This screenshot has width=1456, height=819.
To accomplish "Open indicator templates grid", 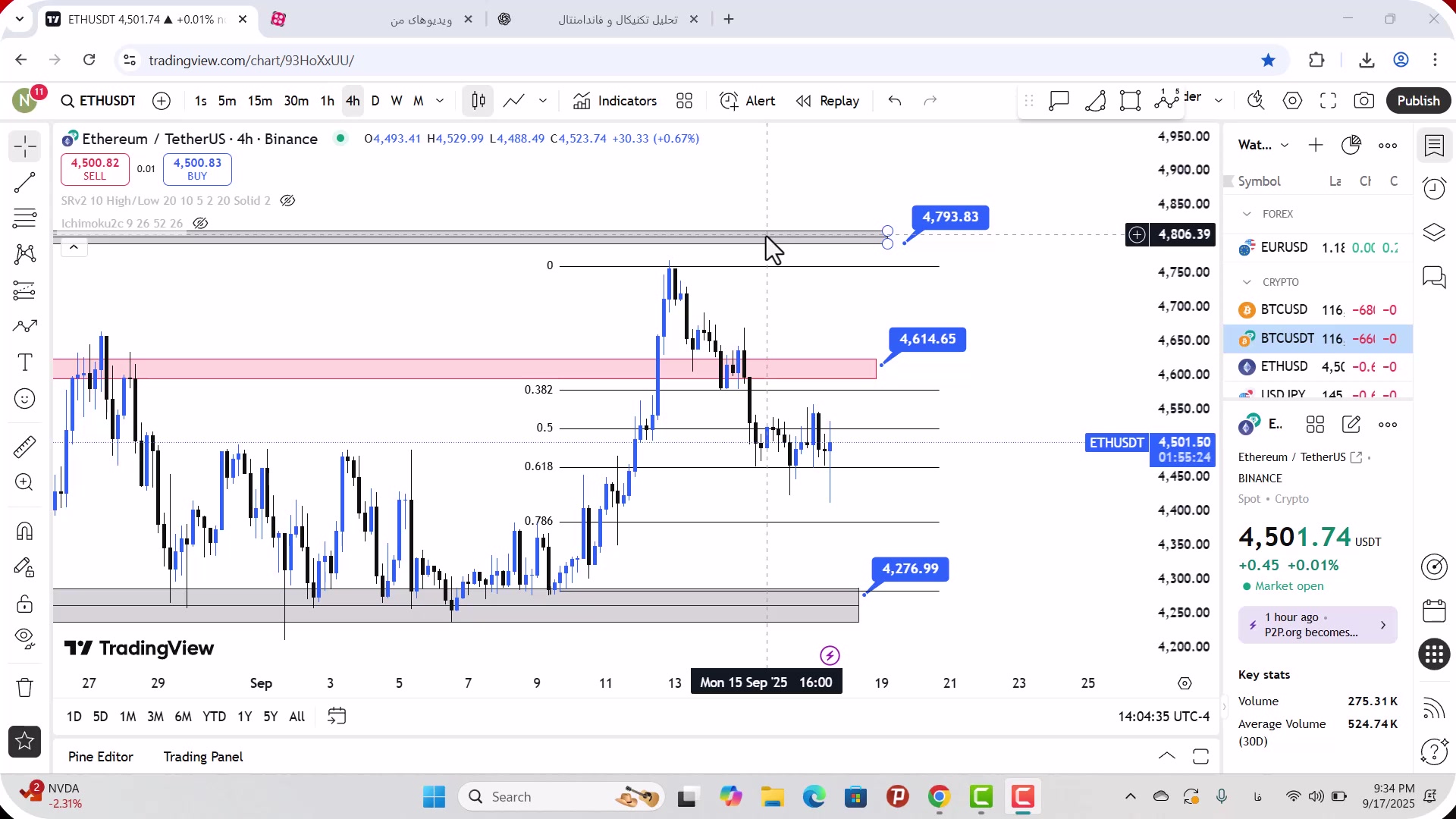I will click(x=684, y=101).
